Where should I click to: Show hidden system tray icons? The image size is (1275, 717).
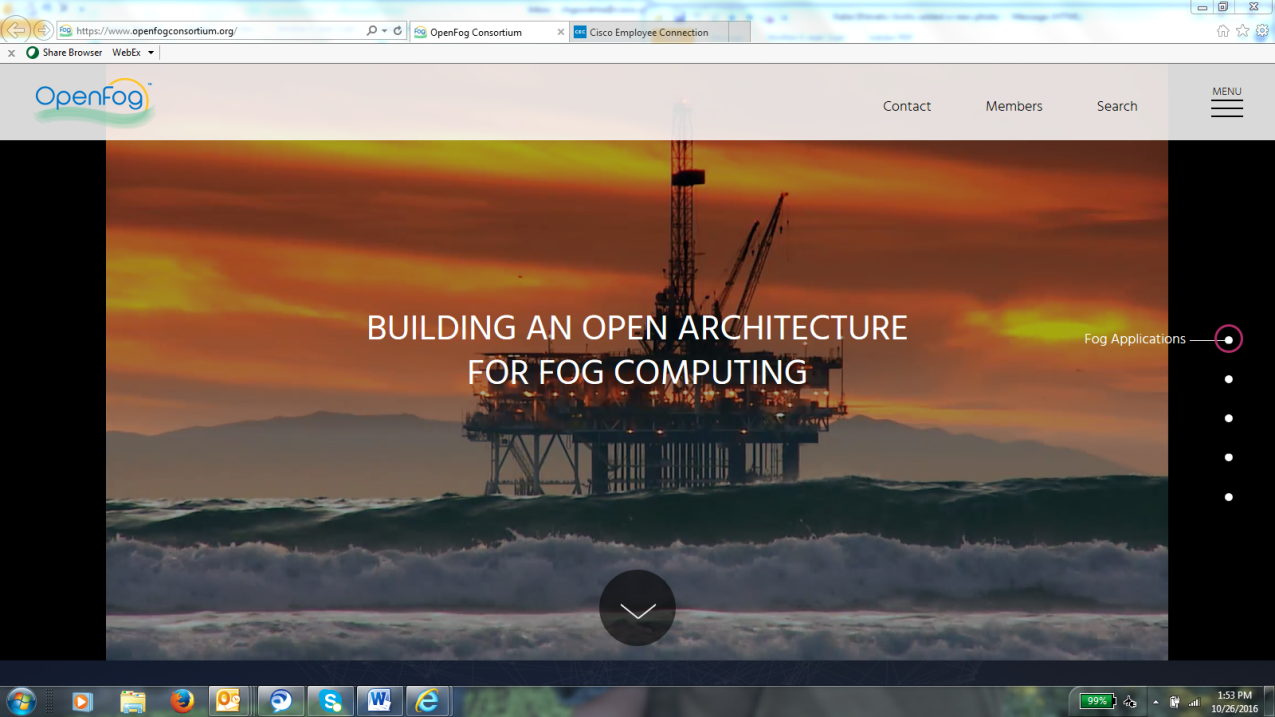(1155, 702)
